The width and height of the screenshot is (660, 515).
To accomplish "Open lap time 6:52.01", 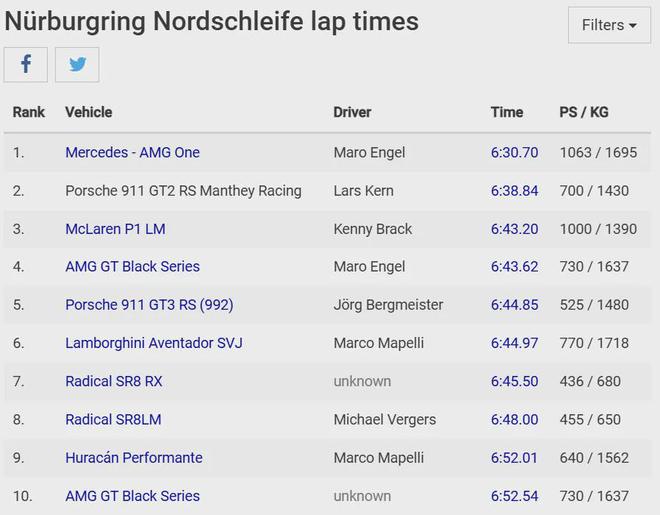I will coord(514,458).
